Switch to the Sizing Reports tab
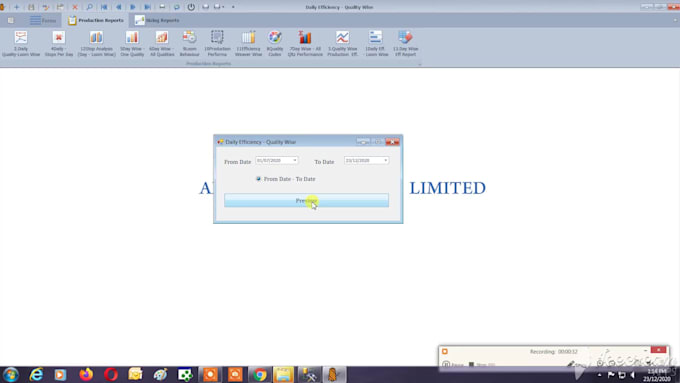The height and width of the screenshot is (383, 680). tap(157, 20)
